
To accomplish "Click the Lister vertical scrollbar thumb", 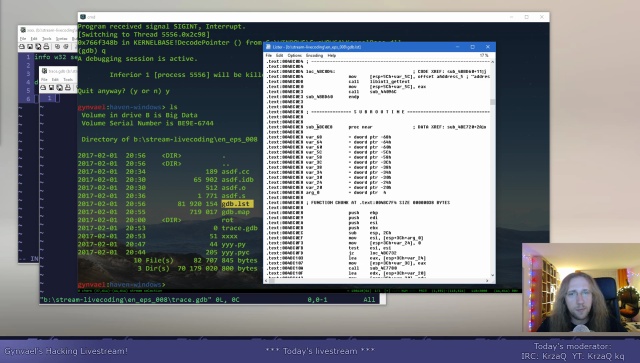I will pyautogui.click(x=492, y=102).
